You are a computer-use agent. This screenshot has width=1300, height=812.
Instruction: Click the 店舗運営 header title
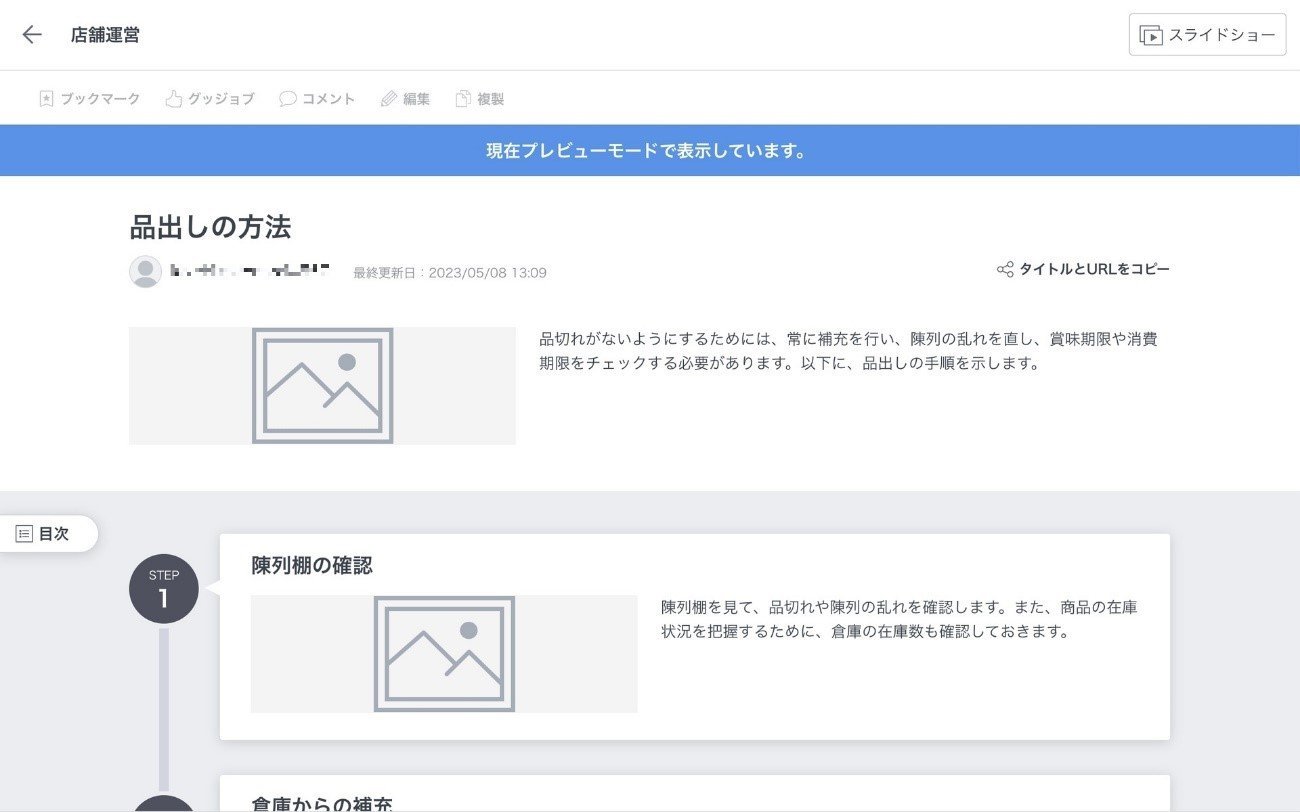pyautogui.click(x=105, y=35)
